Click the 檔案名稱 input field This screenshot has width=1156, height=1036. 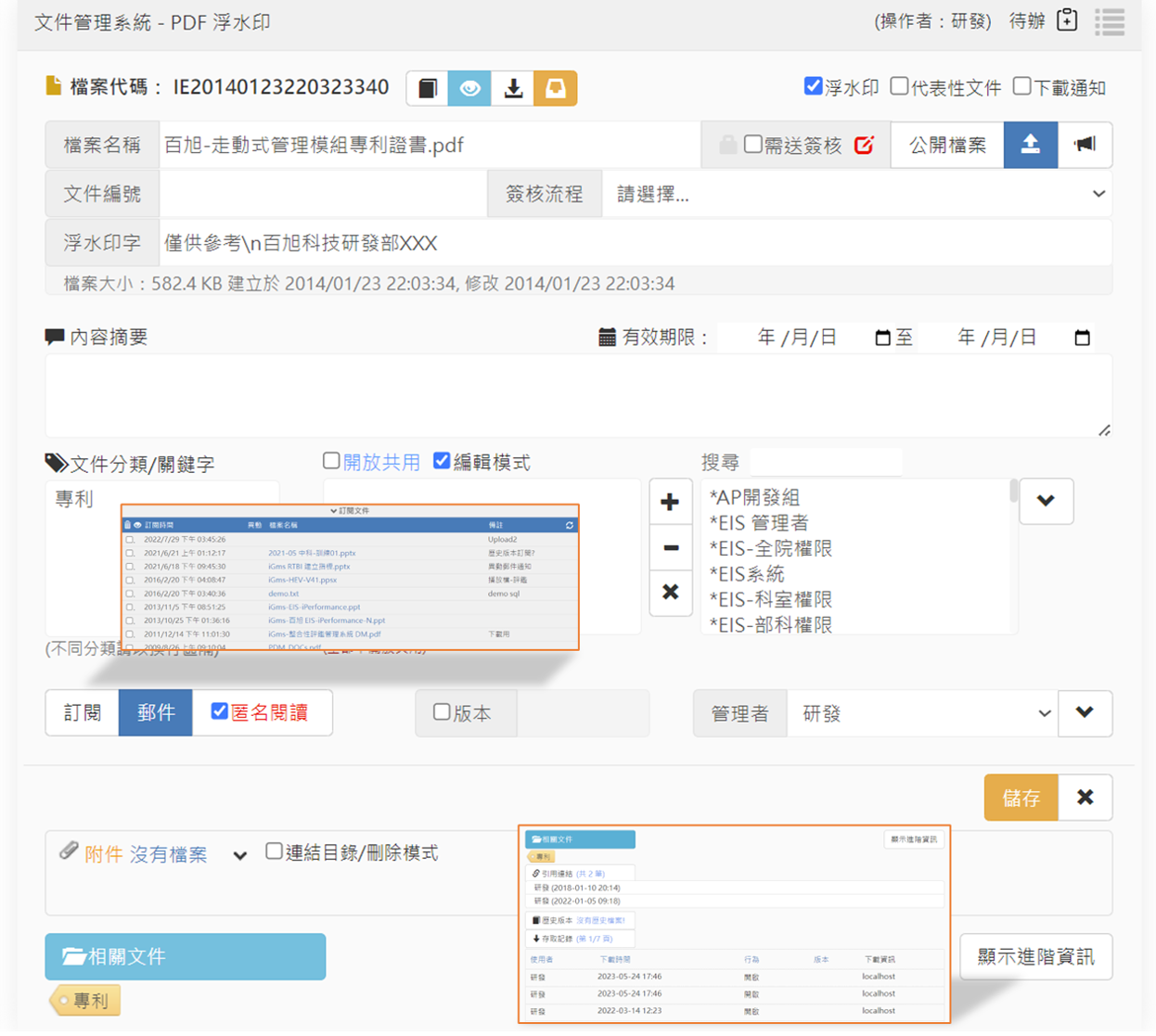point(430,145)
